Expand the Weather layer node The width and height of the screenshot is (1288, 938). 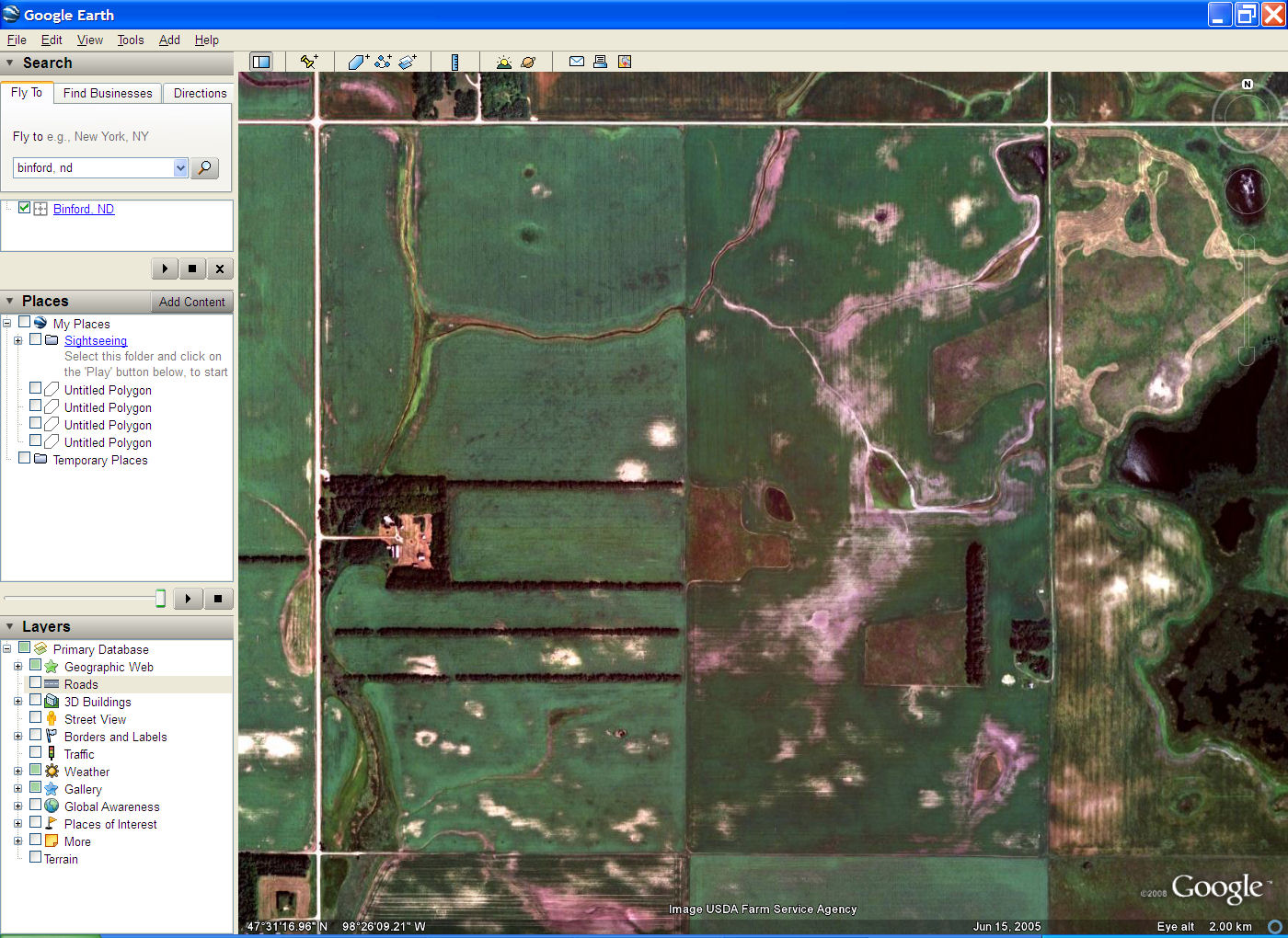click(x=17, y=772)
